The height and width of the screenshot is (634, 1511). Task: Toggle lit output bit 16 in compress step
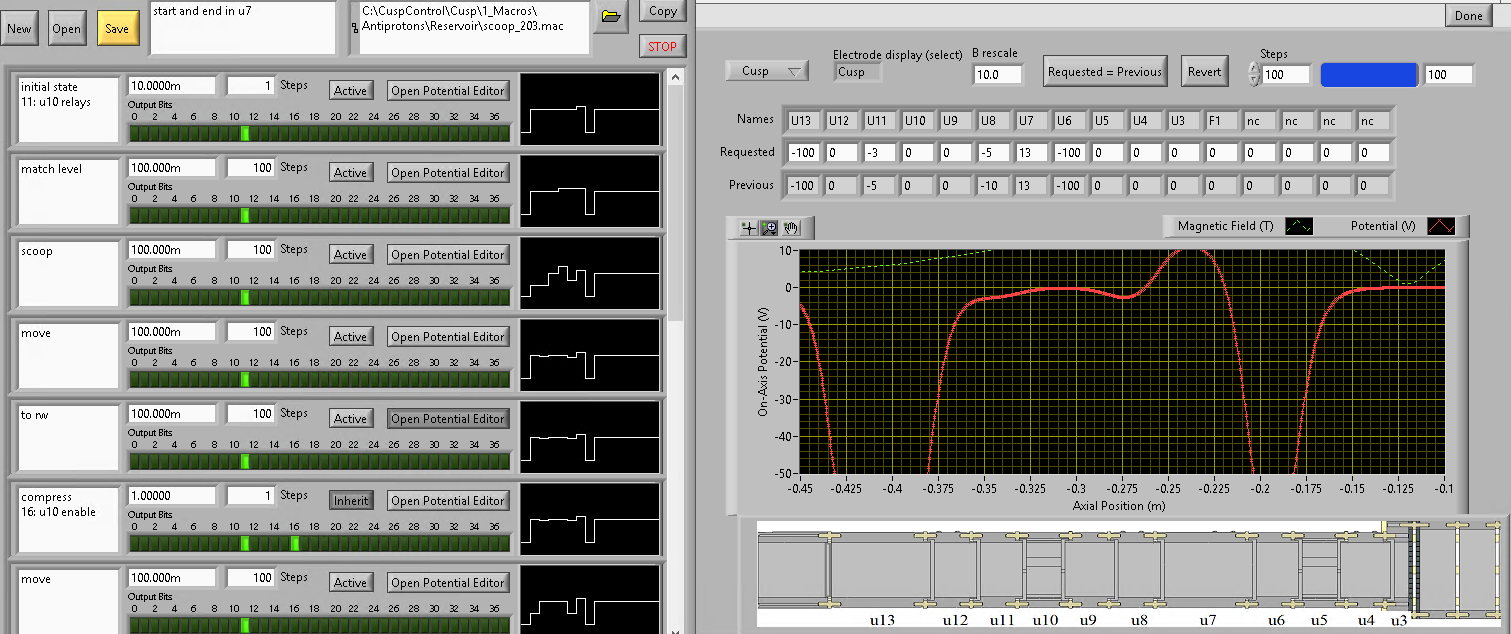click(295, 543)
